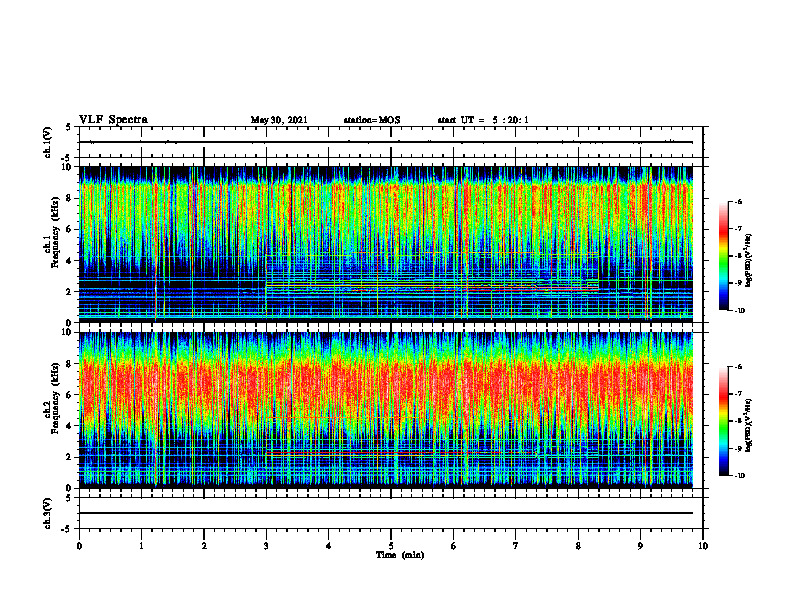Click the "ch.1(V)" axis label
The height and width of the screenshot is (612, 792).
coord(48,142)
